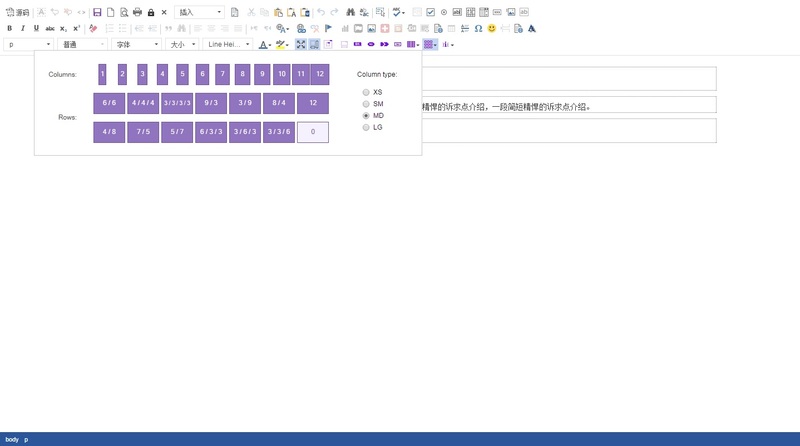This screenshot has width=800, height=446.
Task: Toggle Italic text formatting
Action: pos(23,28)
